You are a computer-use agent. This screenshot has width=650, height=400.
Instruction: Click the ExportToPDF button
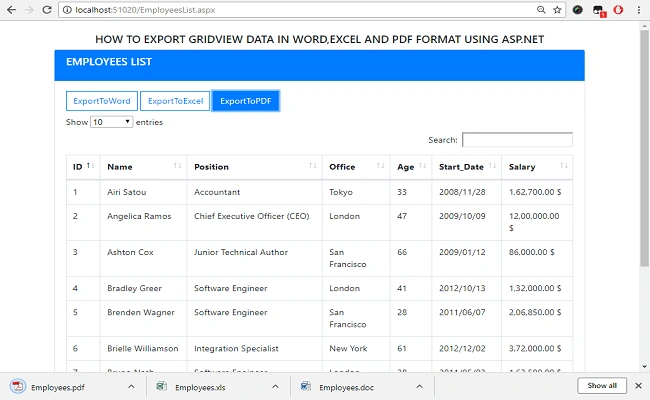pyautogui.click(x=246, y=101)
